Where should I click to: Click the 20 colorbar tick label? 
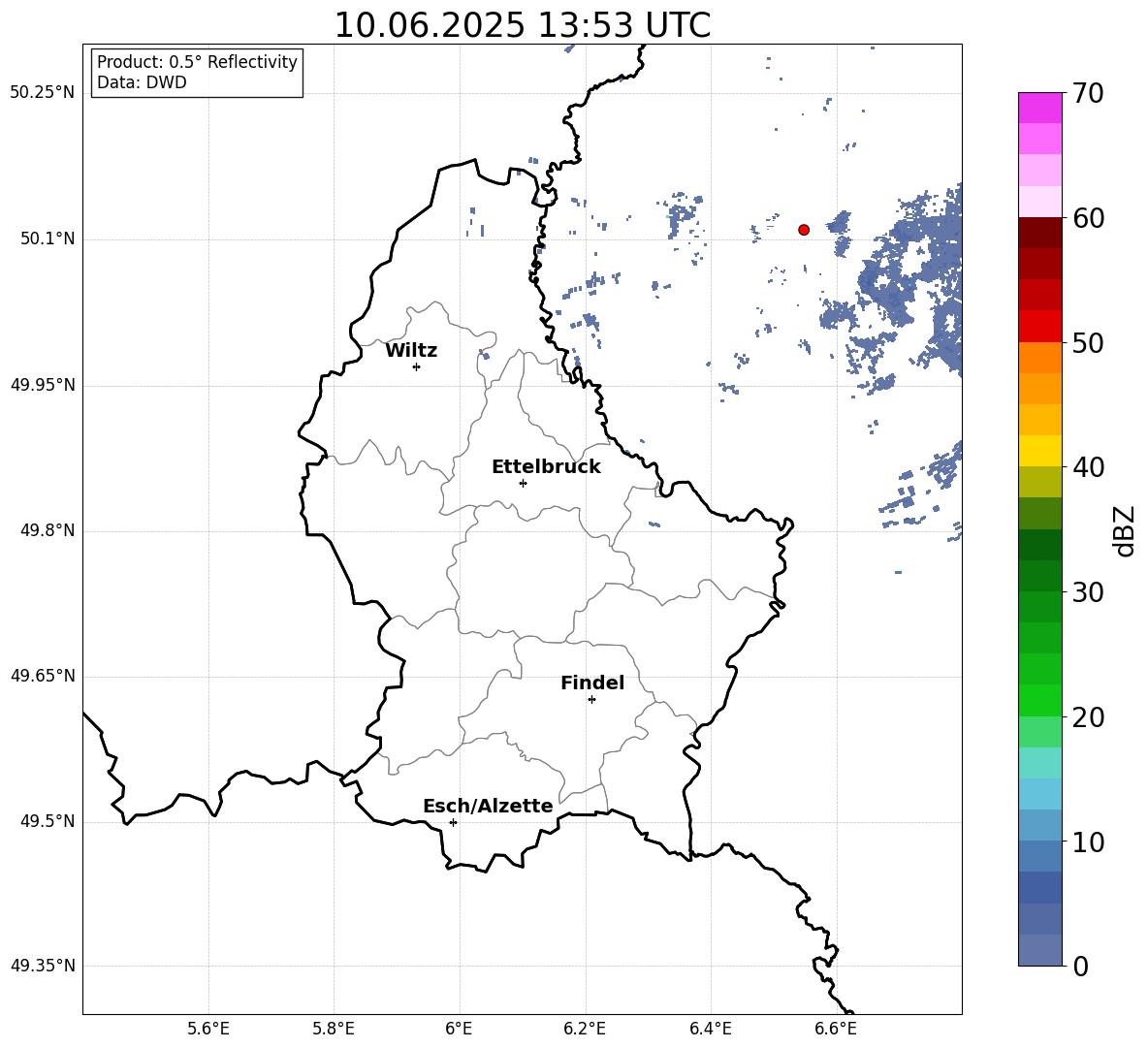[1088, 716]
